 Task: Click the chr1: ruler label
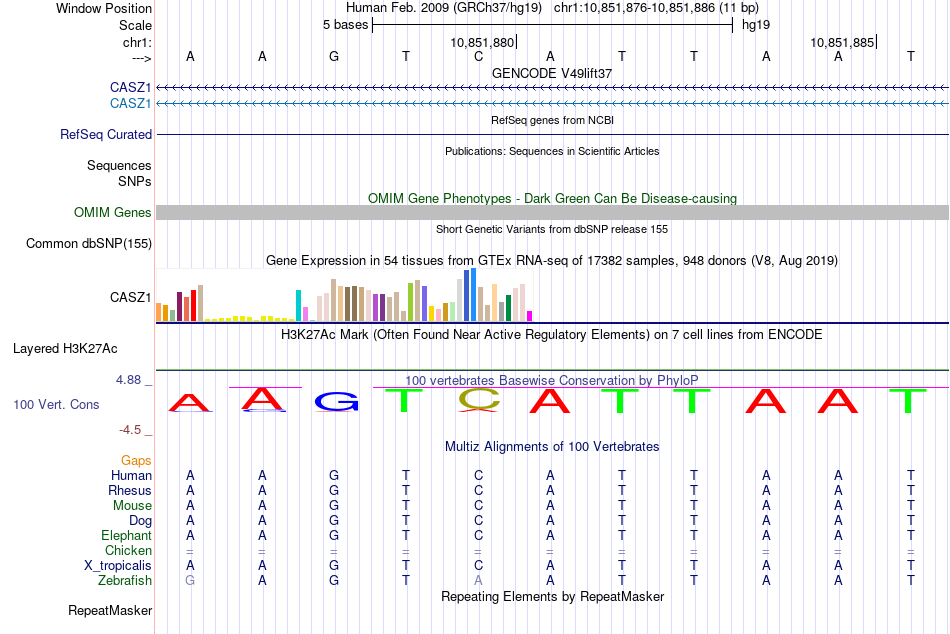pos(137,42)
